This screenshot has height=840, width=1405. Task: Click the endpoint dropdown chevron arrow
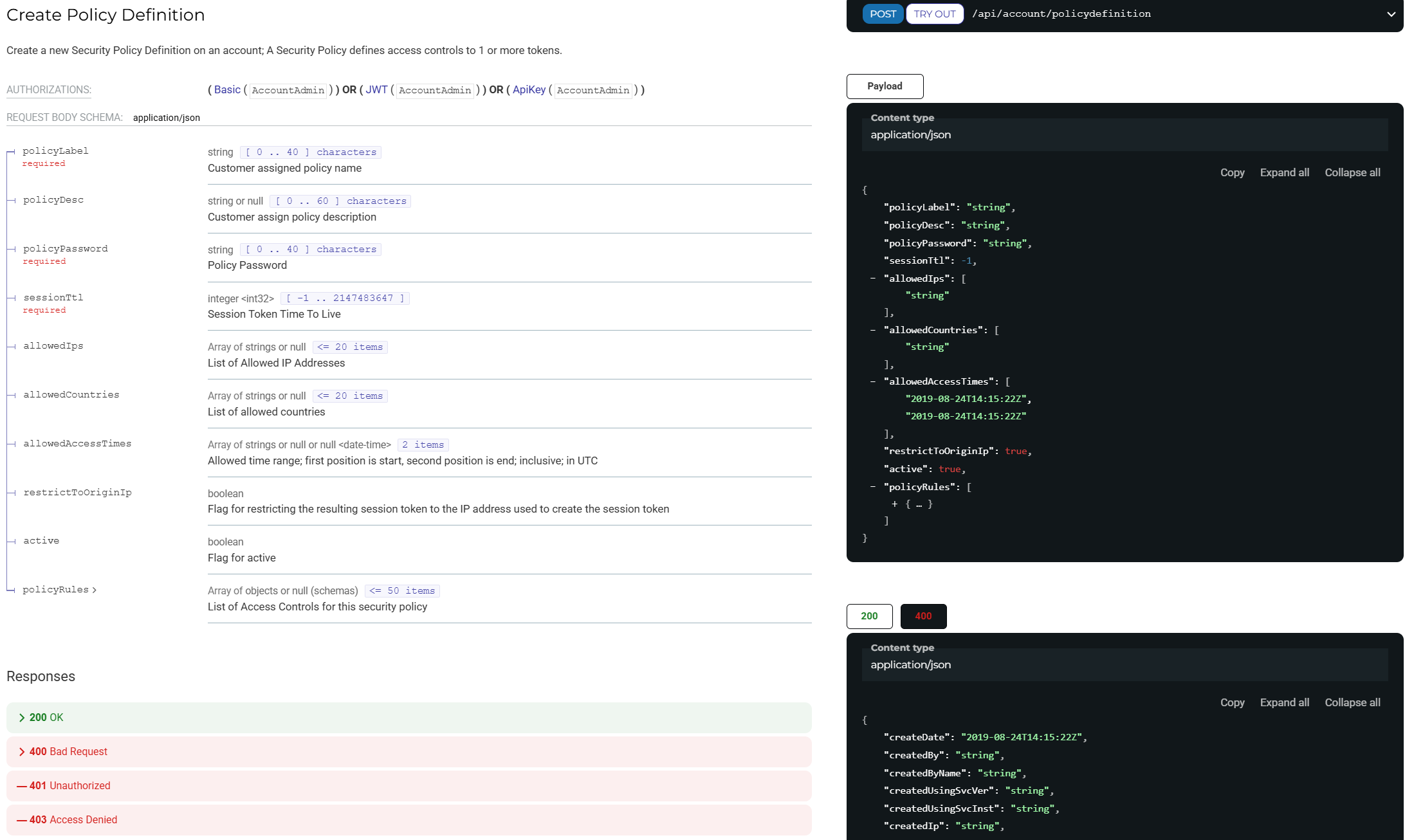click(1391, 14)
